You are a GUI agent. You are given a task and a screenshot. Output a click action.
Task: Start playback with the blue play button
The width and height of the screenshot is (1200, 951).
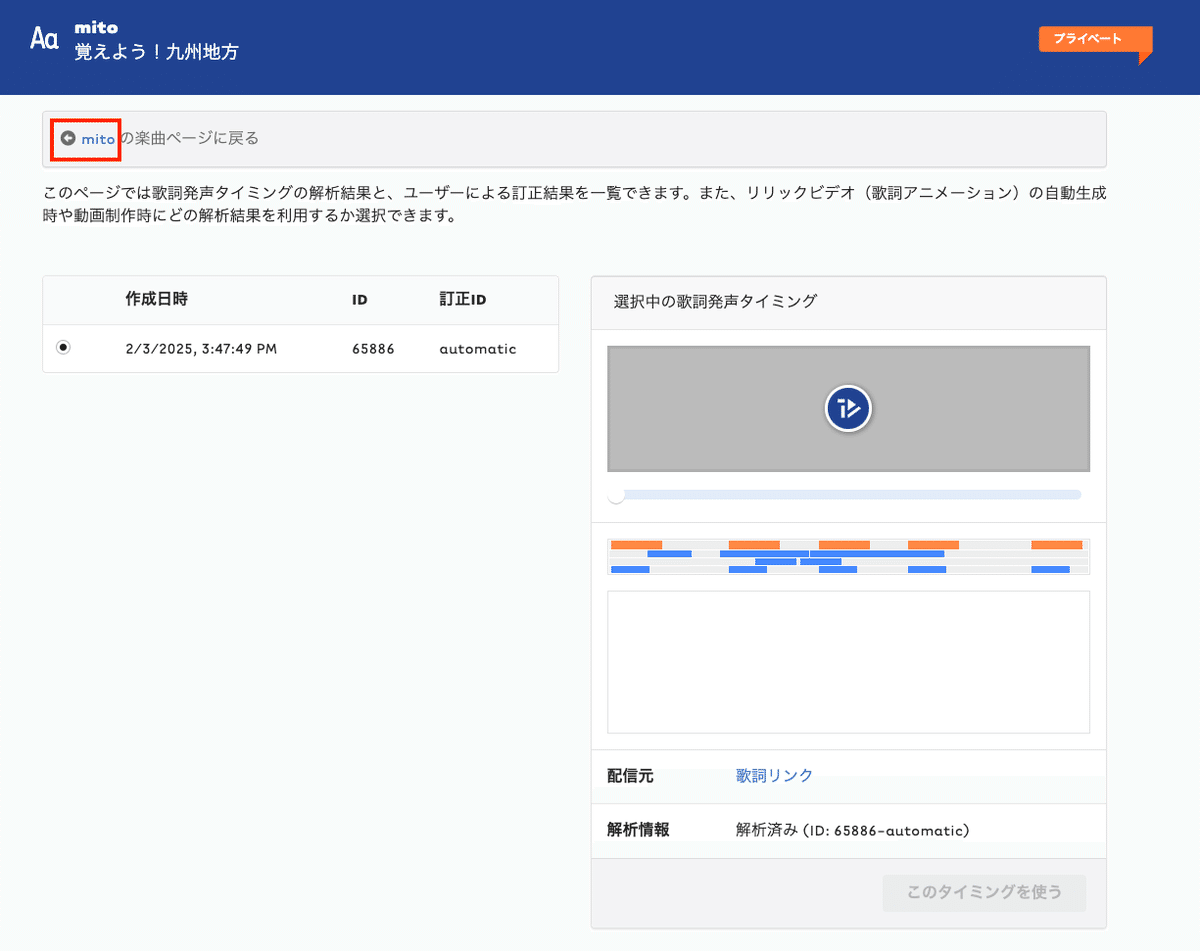848,409
